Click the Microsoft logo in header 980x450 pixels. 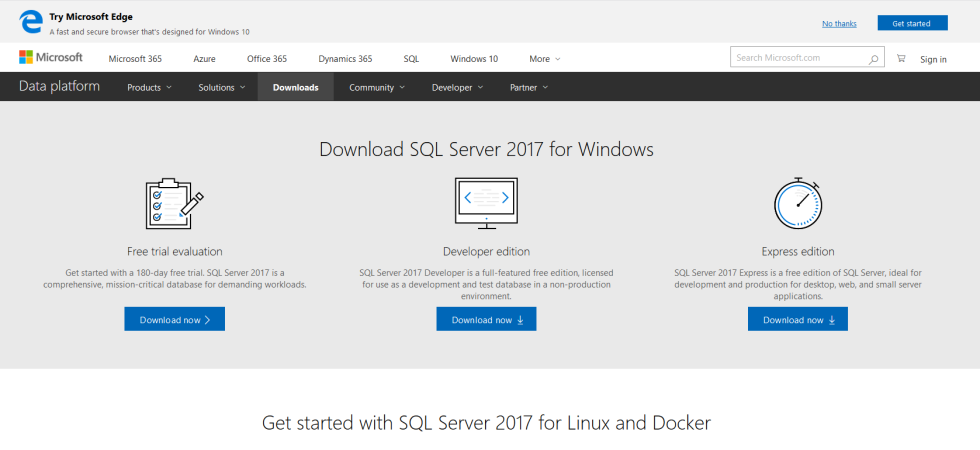(x=51, y=58)
